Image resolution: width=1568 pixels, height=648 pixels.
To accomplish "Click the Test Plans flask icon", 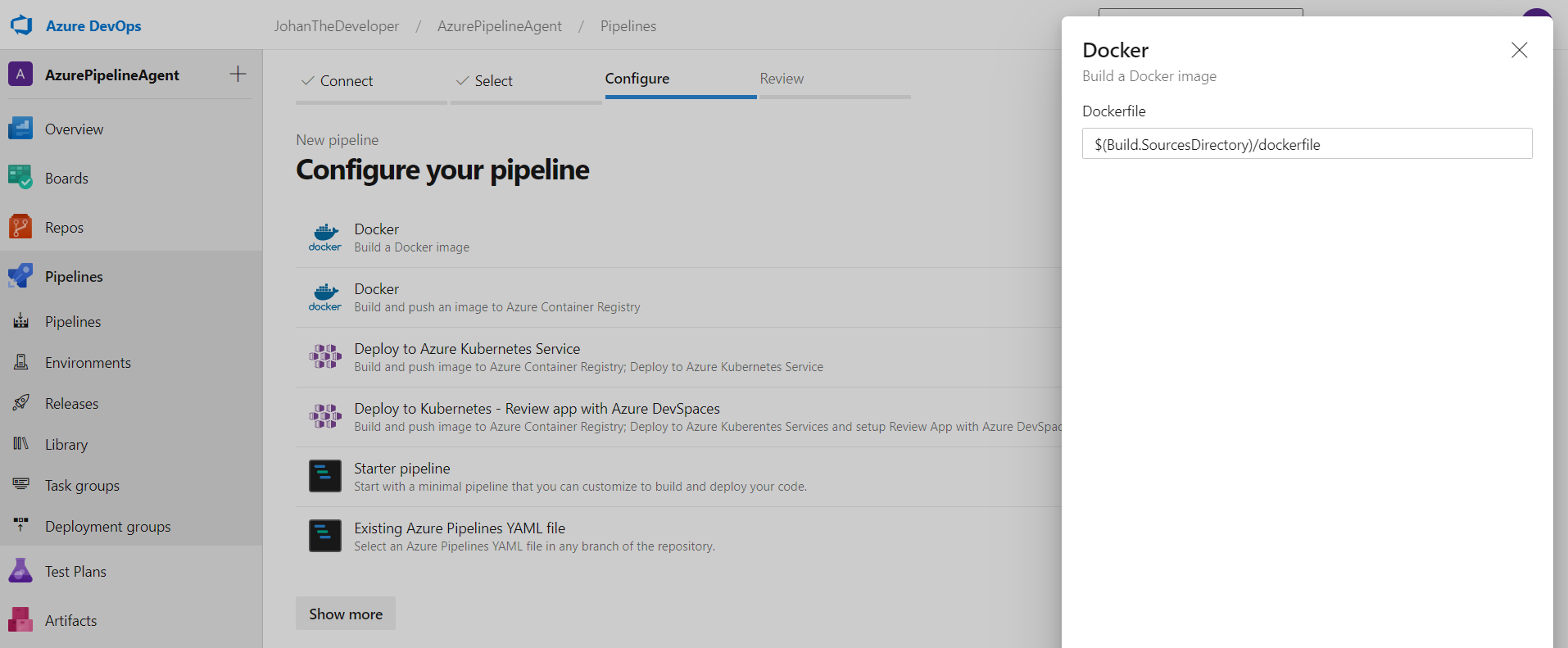I will [20, 571].
